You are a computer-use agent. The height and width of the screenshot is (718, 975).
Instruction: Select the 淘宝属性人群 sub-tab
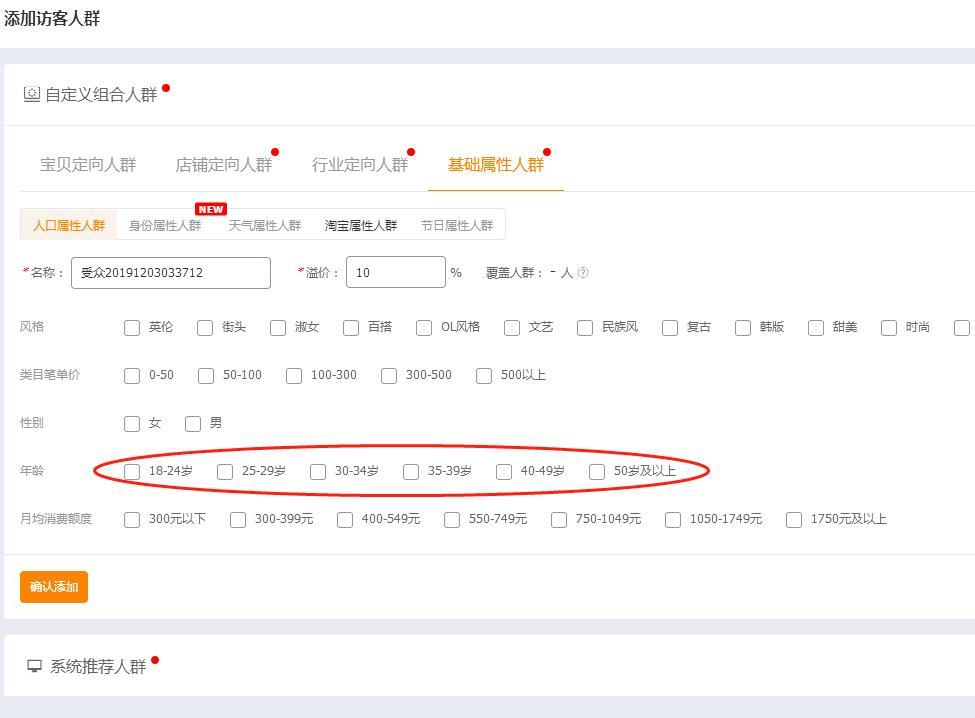point(360,226)
